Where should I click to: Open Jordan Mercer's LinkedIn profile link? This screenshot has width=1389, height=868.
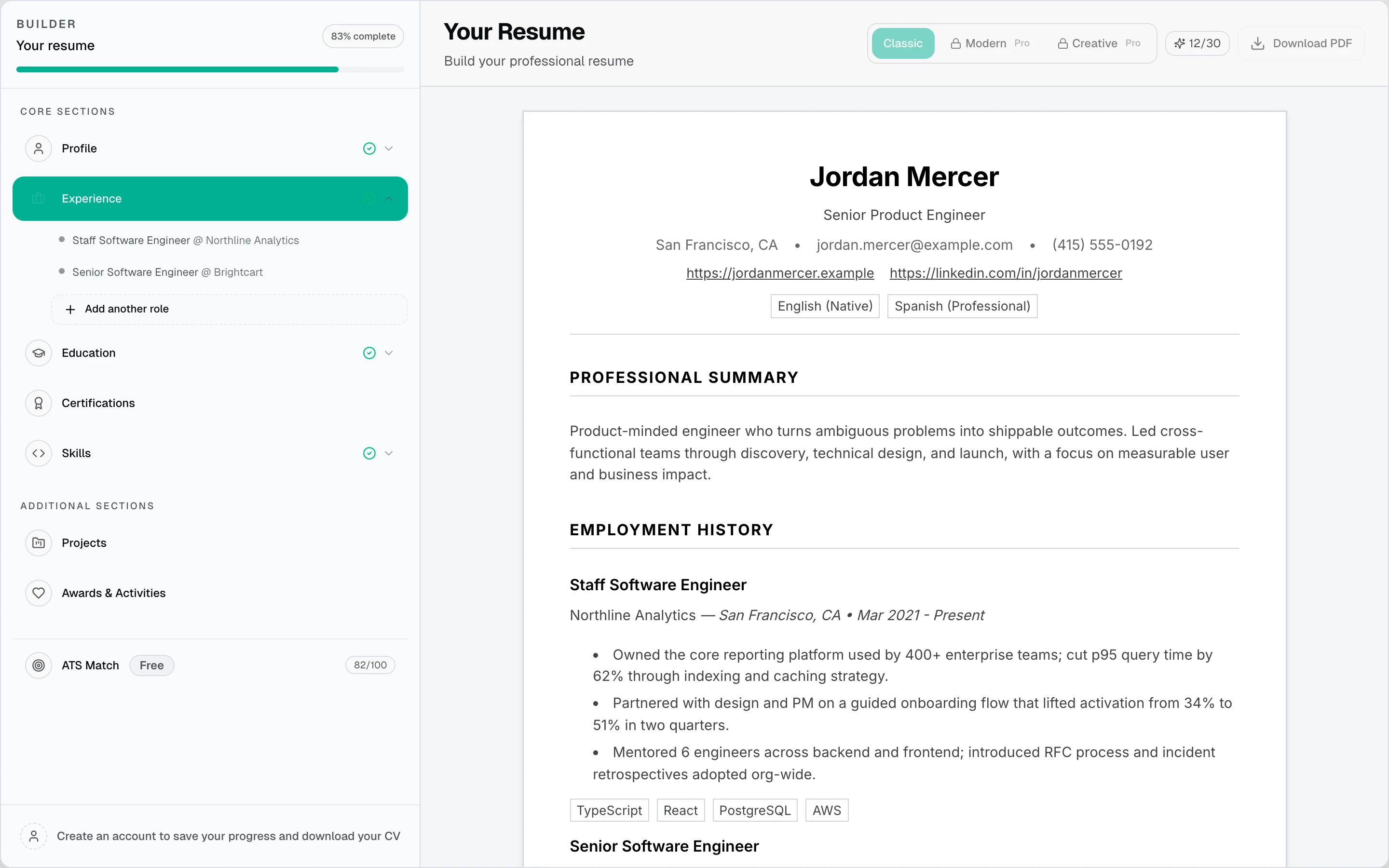1005,272
